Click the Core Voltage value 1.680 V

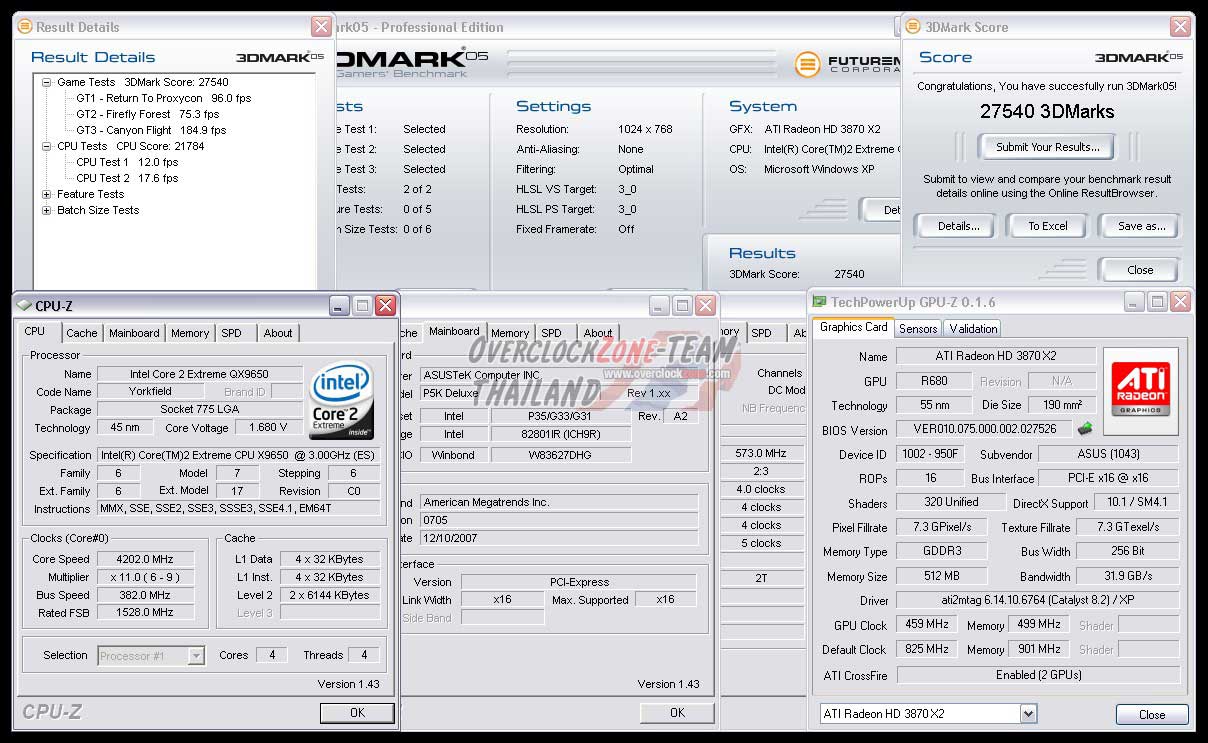pyautogui.click(x=269, y=427)
